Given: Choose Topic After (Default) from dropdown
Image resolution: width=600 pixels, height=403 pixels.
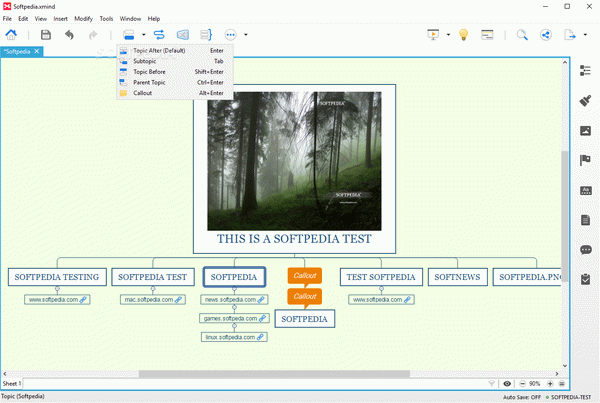Looking at the screenshot, I should 175,51.
